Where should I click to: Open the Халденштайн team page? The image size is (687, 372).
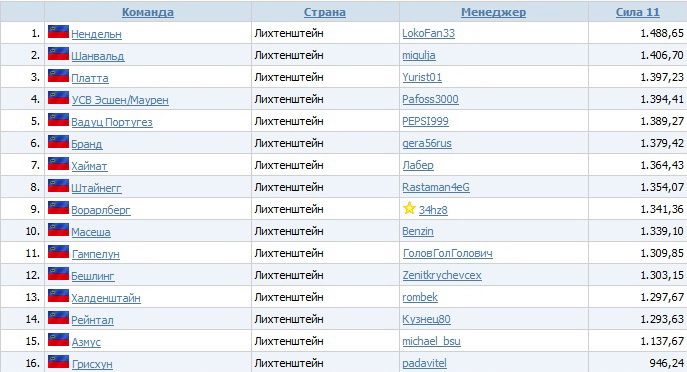[106, 298]
